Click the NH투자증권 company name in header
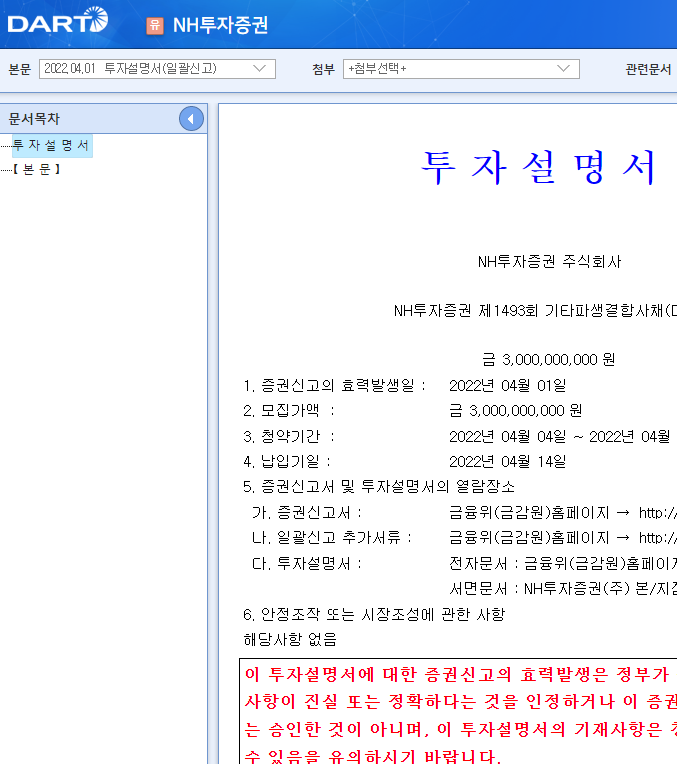 (220, 25)
